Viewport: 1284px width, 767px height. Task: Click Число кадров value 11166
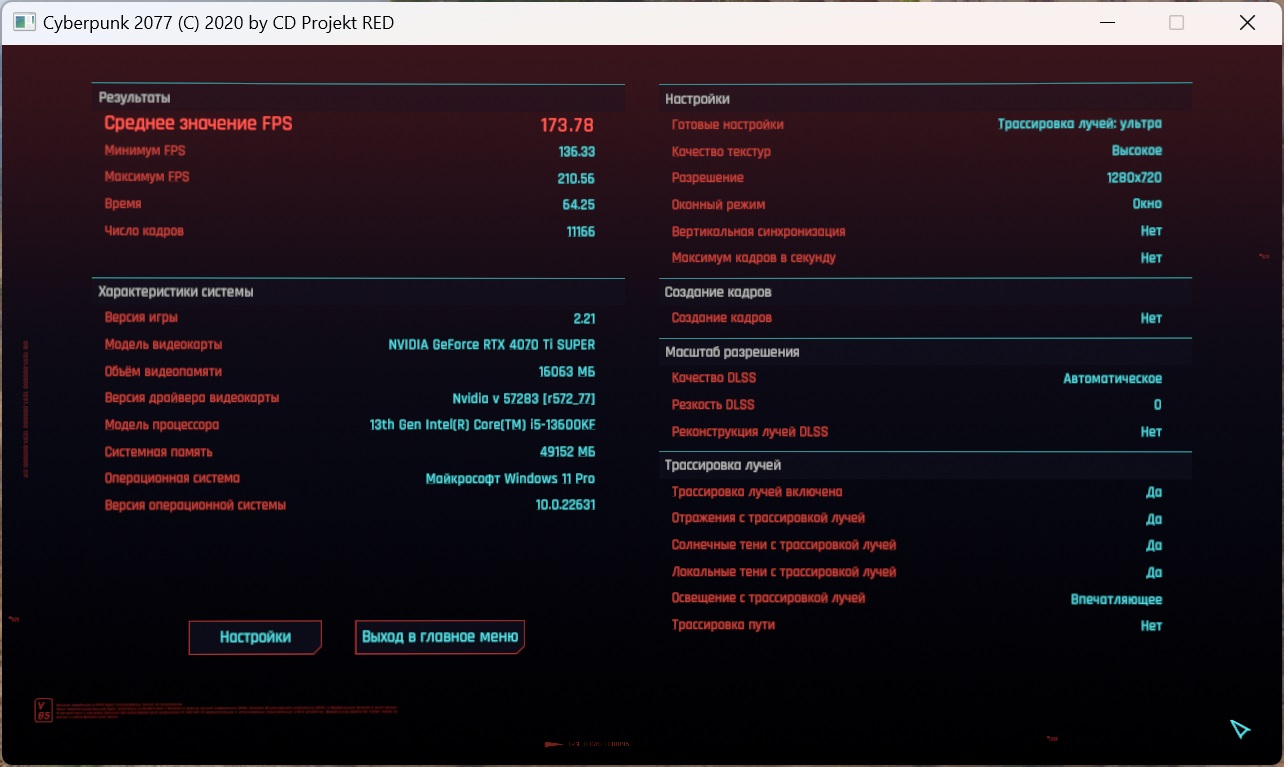point(581,232)
